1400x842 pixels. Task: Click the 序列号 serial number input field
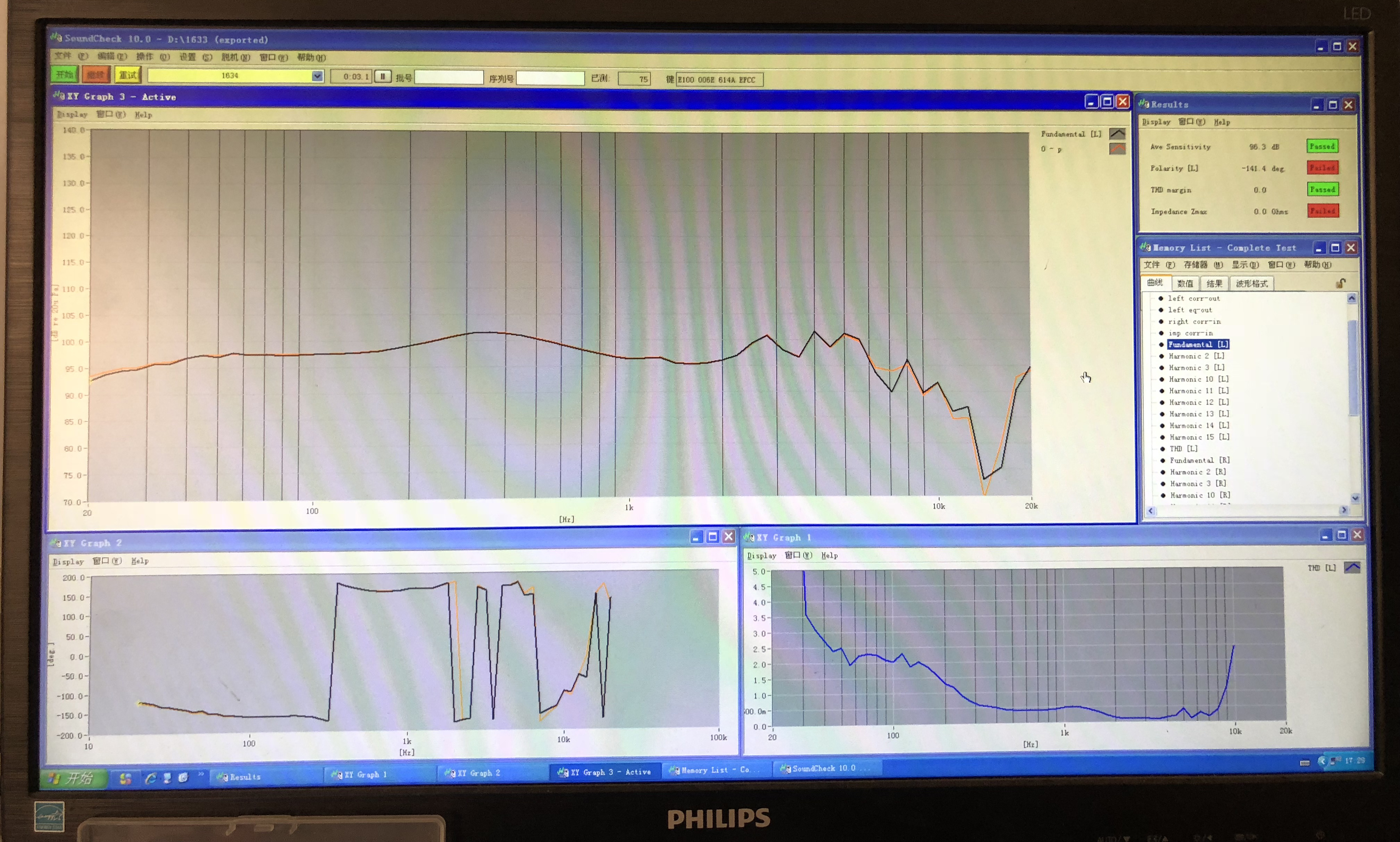pyautogui.click(x=550, y=78)
